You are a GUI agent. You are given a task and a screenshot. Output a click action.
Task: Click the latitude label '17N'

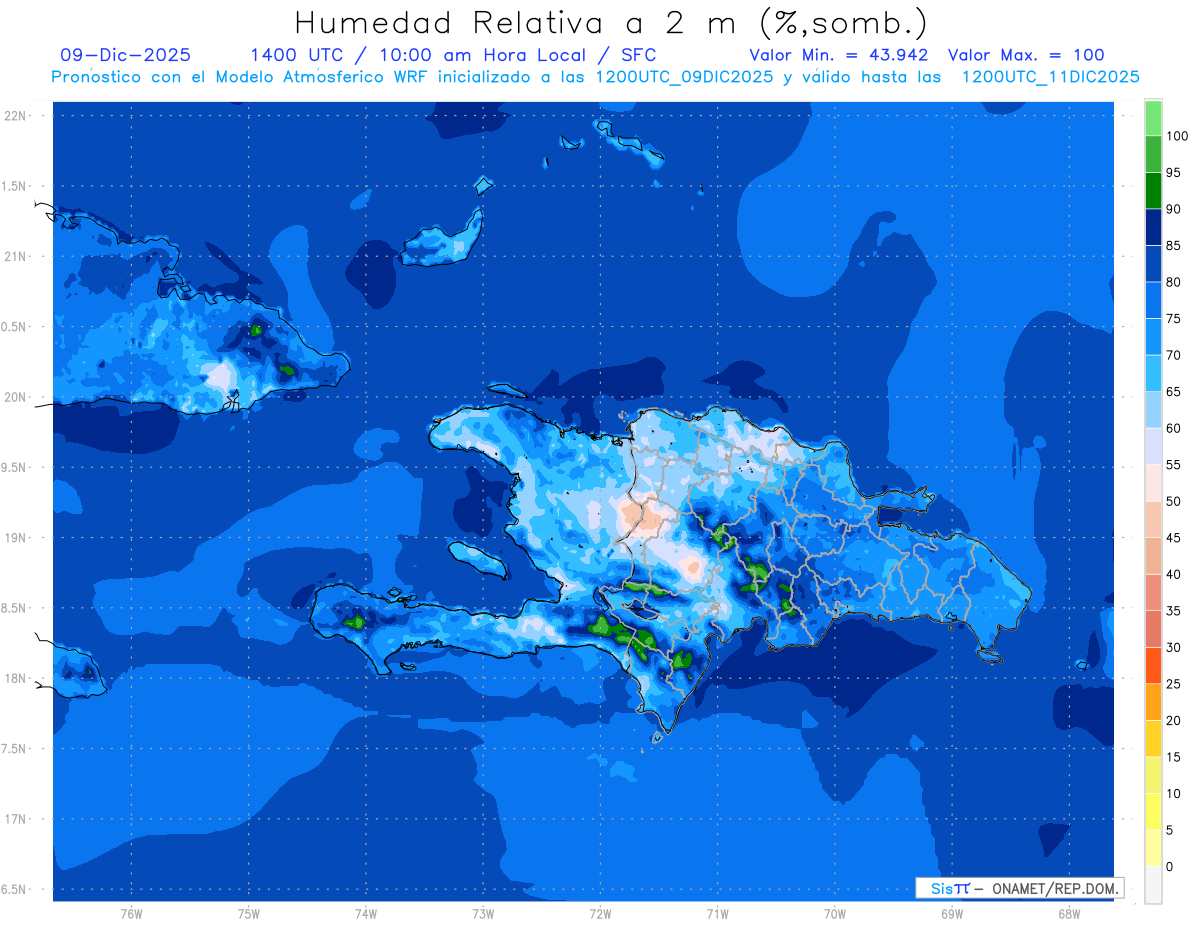click(x=15, y=819)
